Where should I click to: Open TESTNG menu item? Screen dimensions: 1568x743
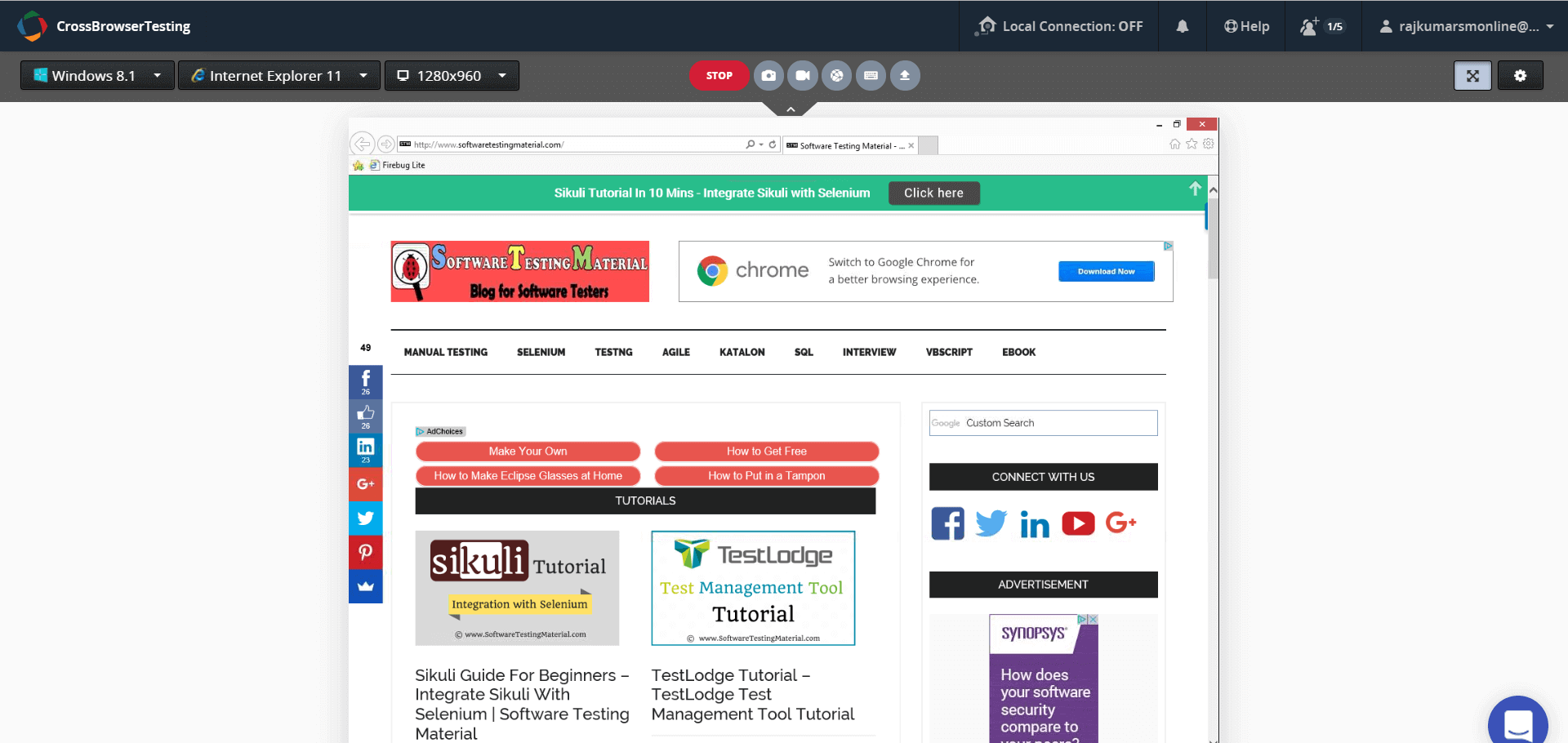(x=613, y=352)
